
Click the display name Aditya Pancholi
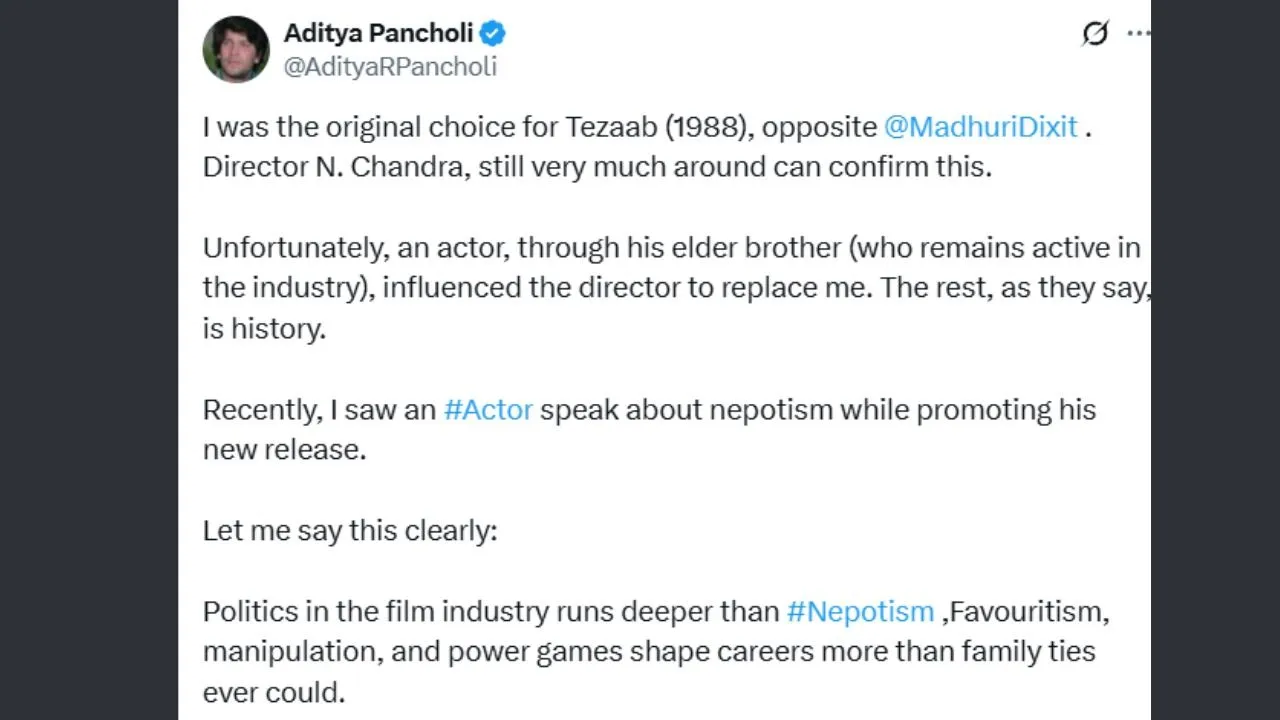[x=377, y=32]
